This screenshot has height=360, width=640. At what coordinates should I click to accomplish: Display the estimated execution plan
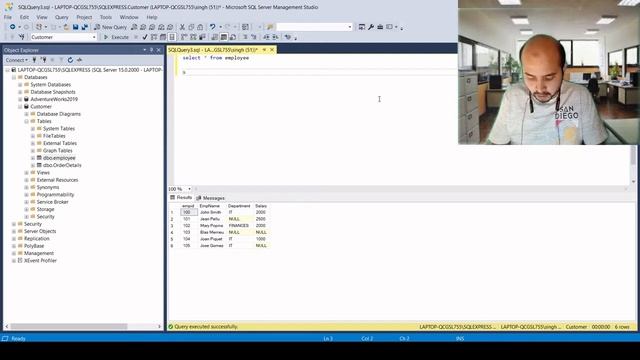click(x=154, y=37)
